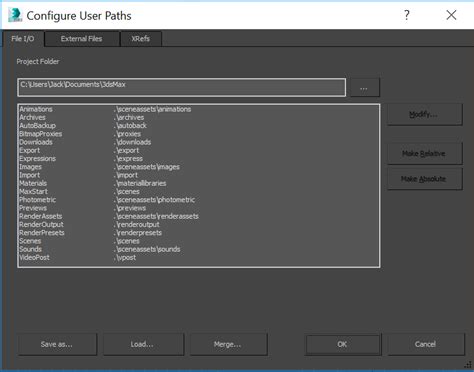The width and height of the screenshot is (474, 372).
Task: Select the Materials path row
Action: (199, 183)
